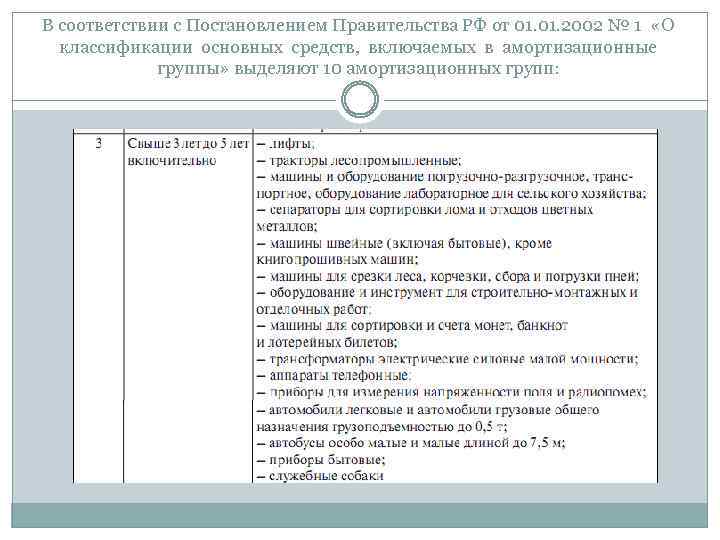This screenshot has width=720, height=540.
Task: Select 'назначения грузоподъемностью до 0,5 т;' line
Action: (382, 427)
